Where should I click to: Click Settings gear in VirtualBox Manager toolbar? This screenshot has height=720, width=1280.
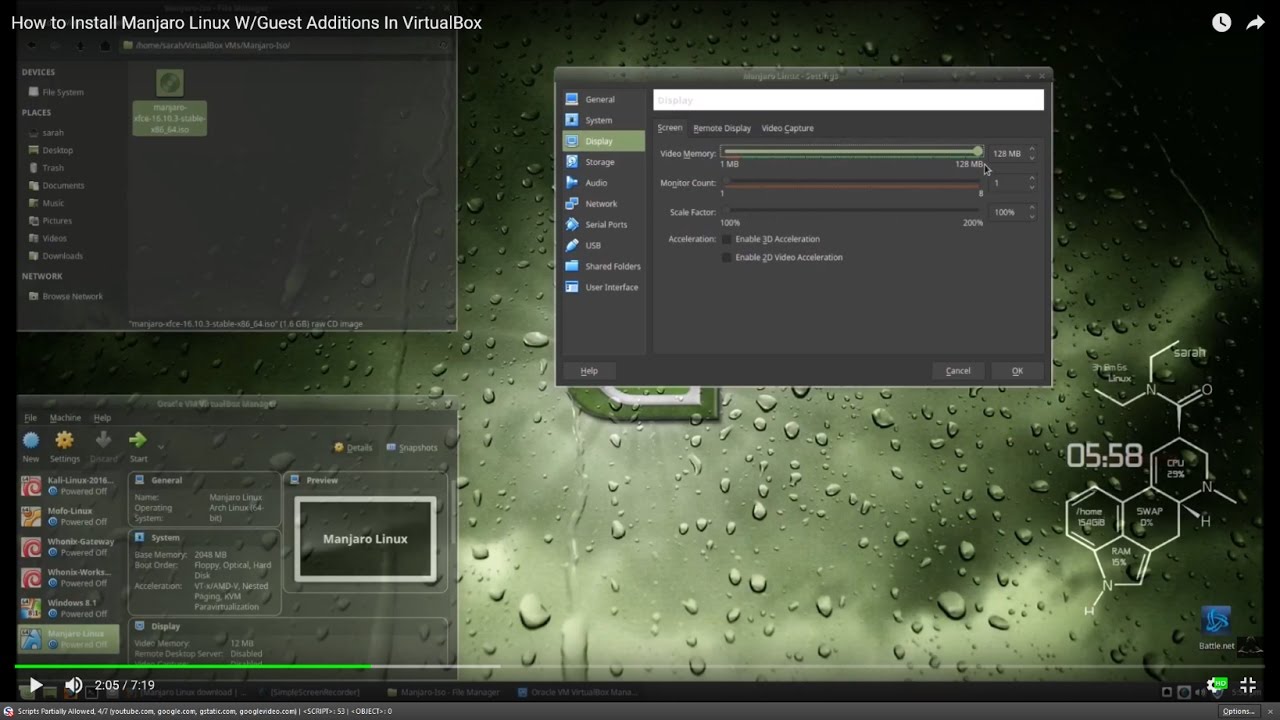[65, 441]
